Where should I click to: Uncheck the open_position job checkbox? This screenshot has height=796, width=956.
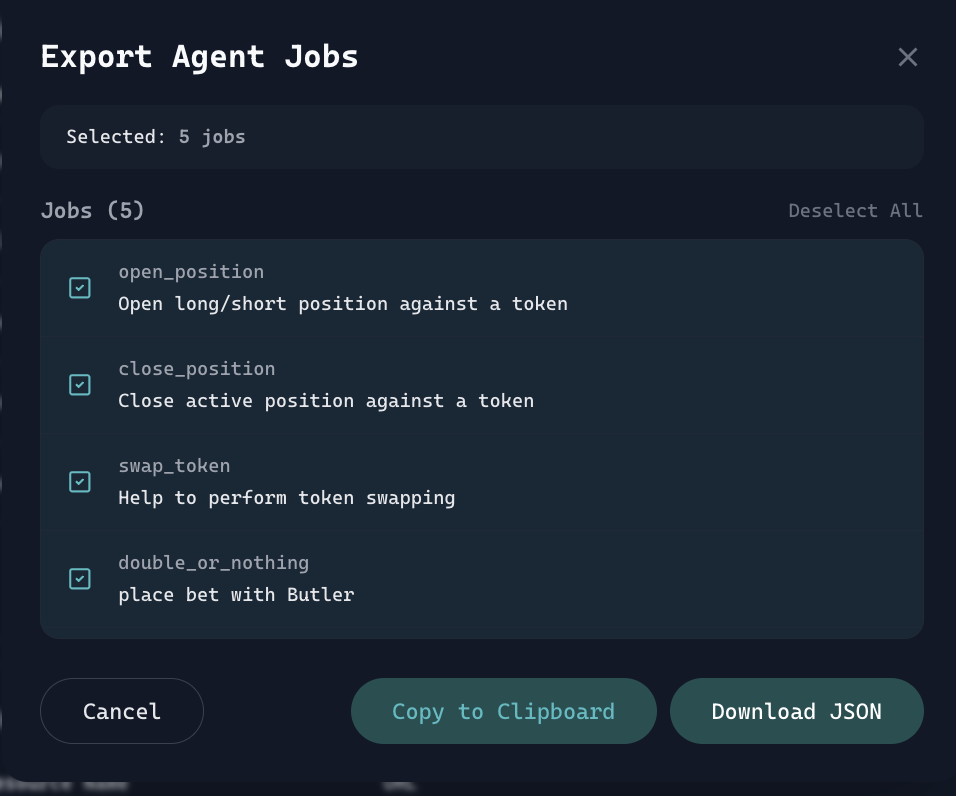[80, 288]
